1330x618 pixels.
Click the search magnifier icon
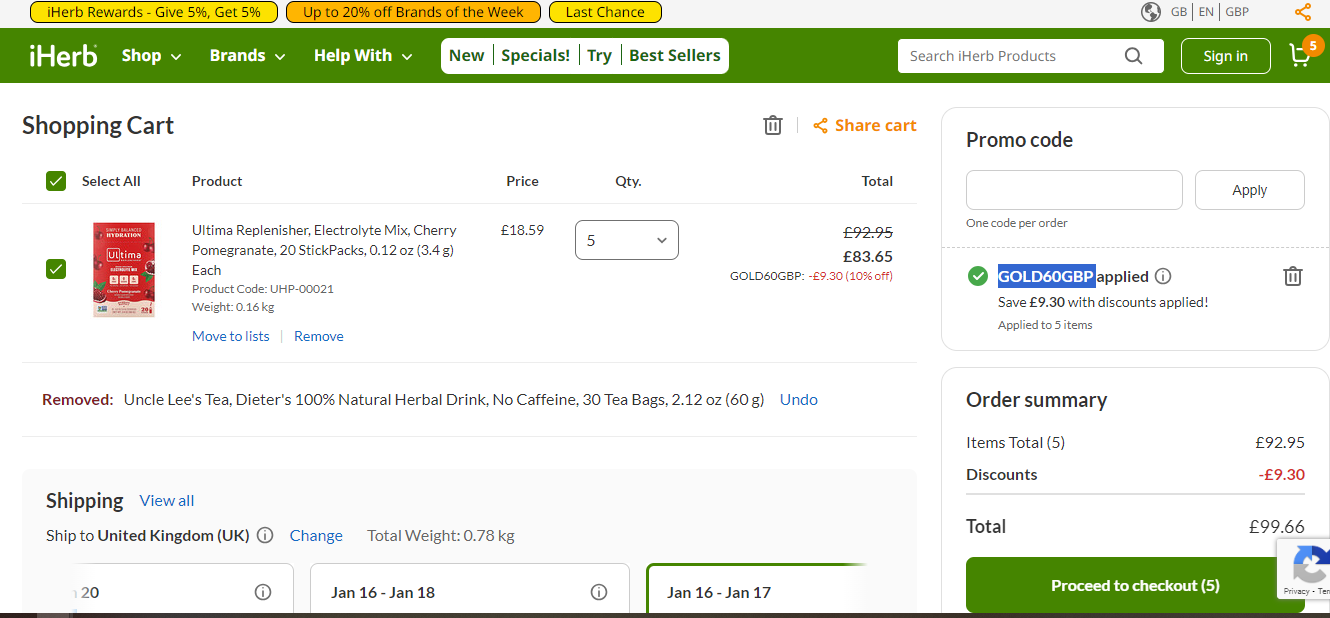[x=1133, y=56]
